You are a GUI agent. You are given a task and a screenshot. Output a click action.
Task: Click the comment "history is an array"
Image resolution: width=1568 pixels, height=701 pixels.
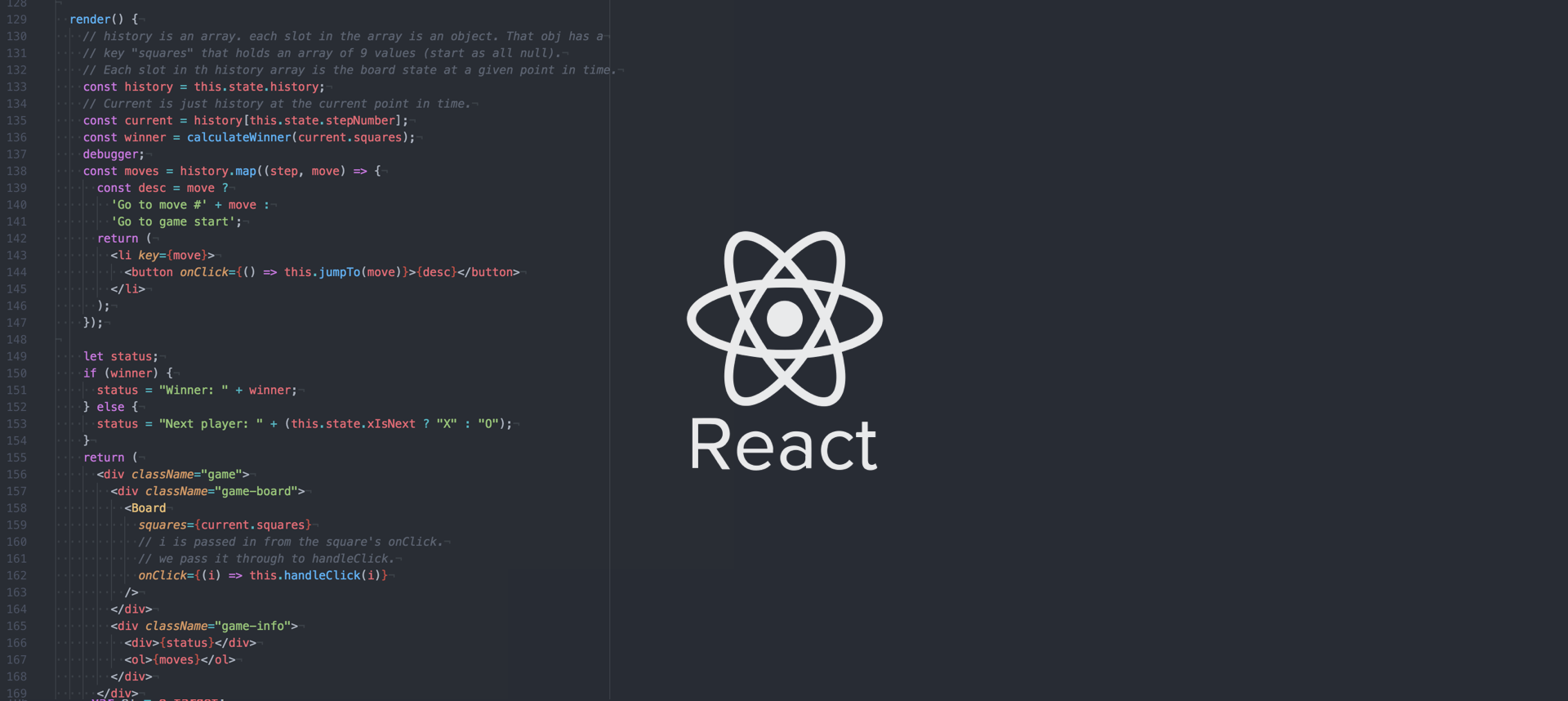(x=343, y=36)
